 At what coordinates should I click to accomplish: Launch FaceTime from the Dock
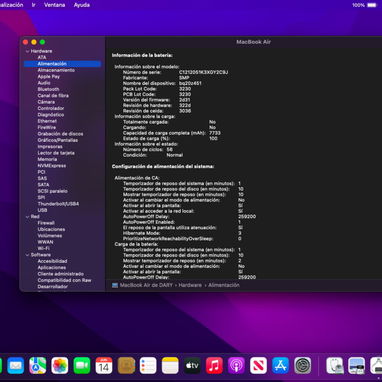coord(82,366)
